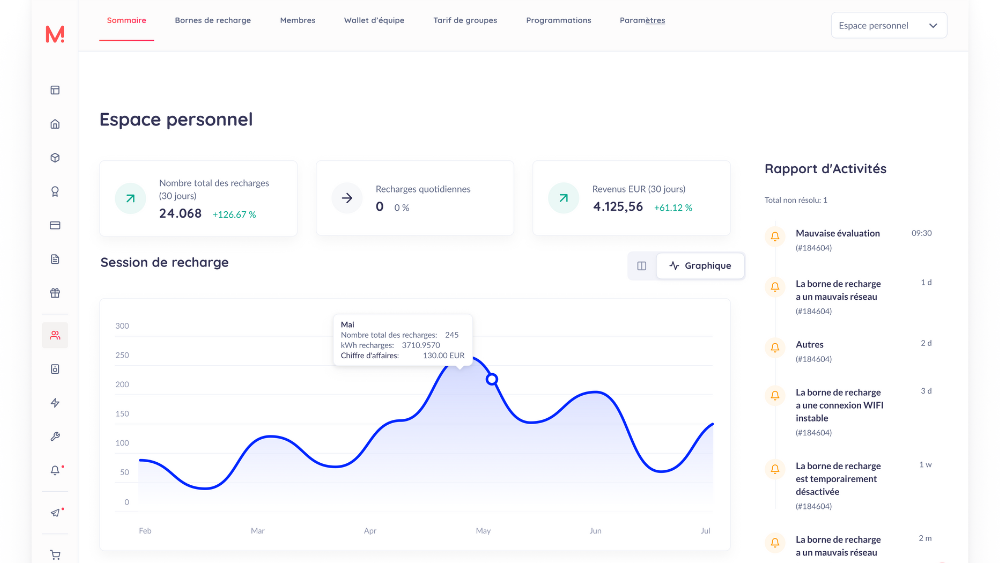
Task: Click the +61.12 % growth value
Action: (x=673, y=208)
